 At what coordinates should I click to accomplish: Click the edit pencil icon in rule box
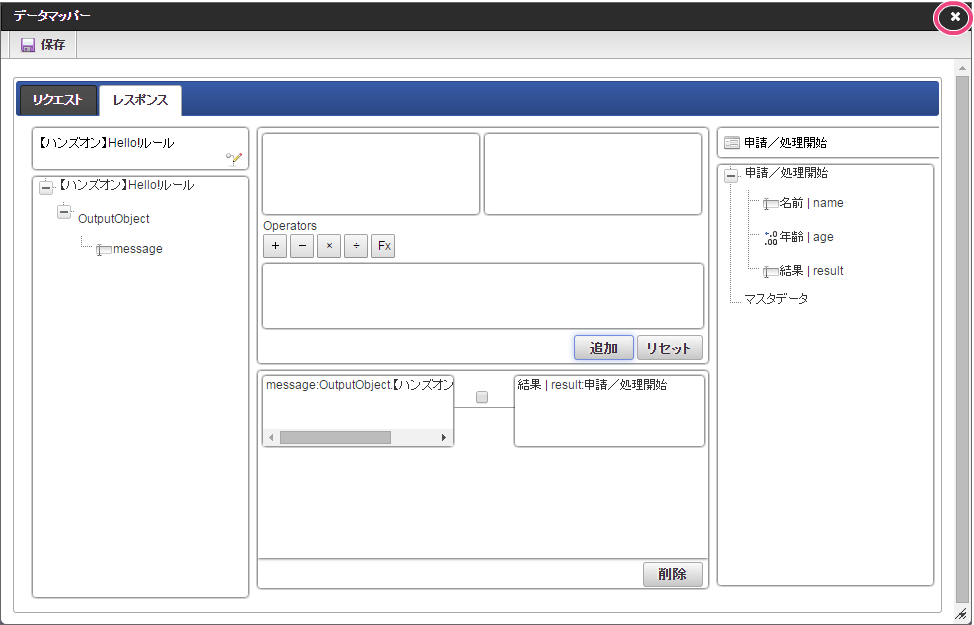pos(234,159)
